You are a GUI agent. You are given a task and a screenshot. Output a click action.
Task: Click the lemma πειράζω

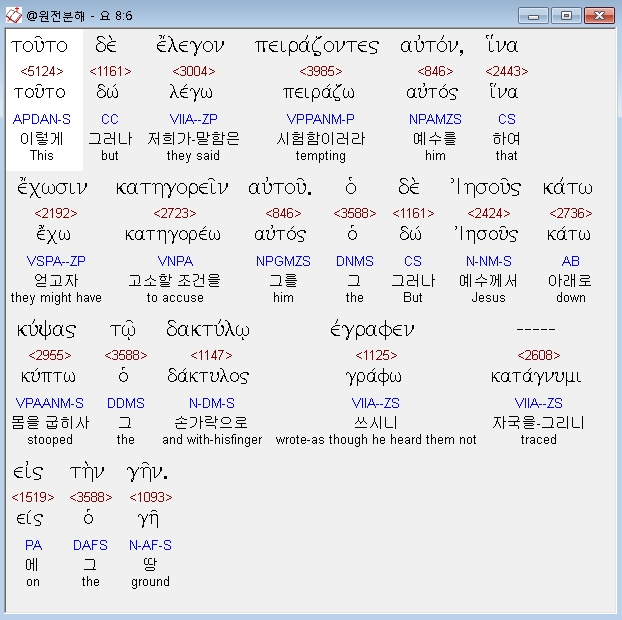pyautogui.click(x=319, y=93)
